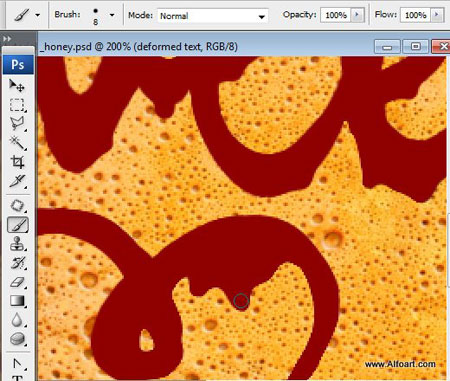This screenshot has height=381, width=450.
Task: Open the Flow slider arrow
Action: coord(437,15)
